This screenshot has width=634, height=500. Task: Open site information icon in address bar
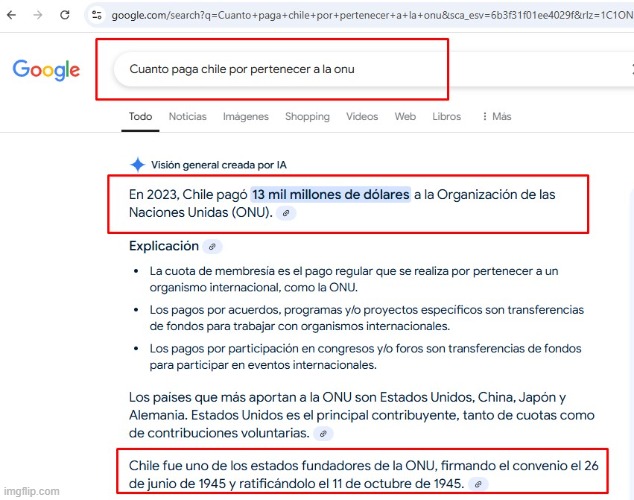point(97,15)
